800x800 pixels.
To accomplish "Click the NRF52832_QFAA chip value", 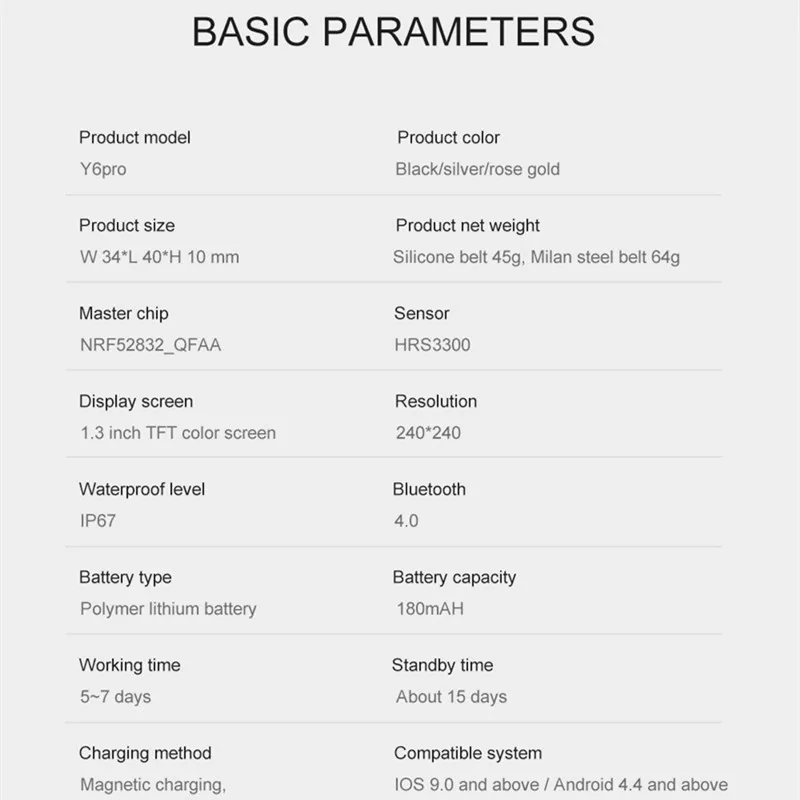I will point(151,345).
